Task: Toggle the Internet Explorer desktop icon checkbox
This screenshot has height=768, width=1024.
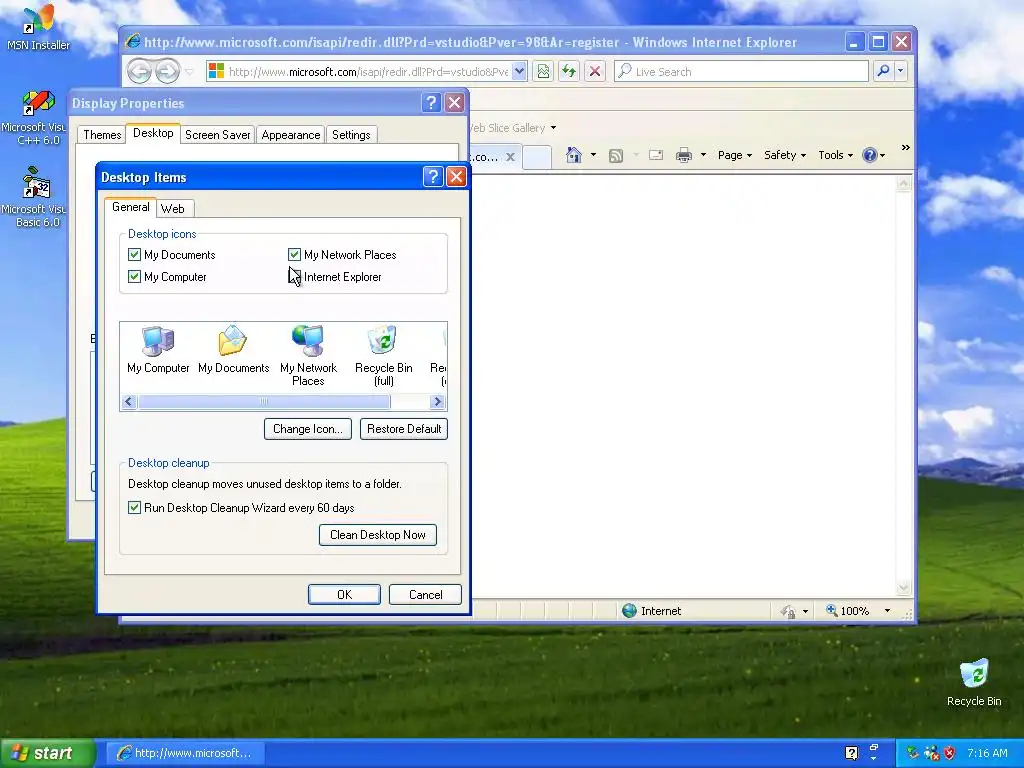Action: 295,277
